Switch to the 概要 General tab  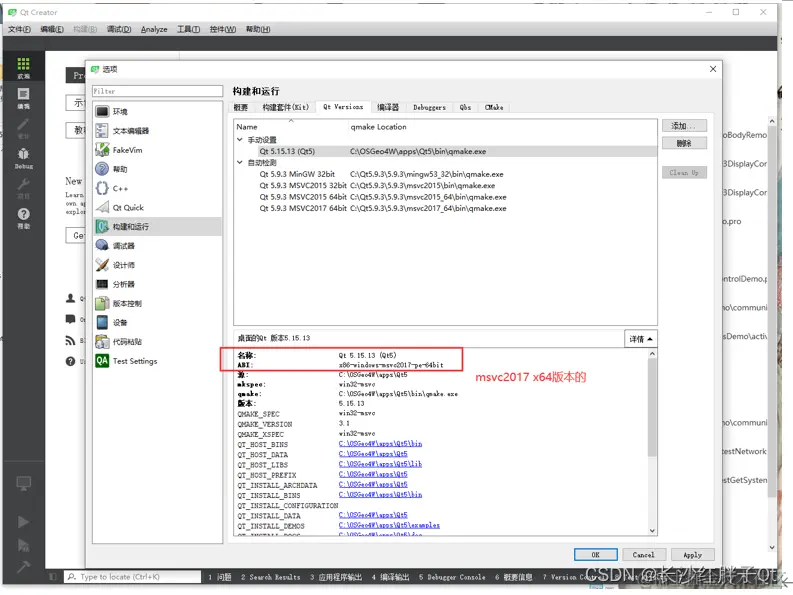click(241, 107)
